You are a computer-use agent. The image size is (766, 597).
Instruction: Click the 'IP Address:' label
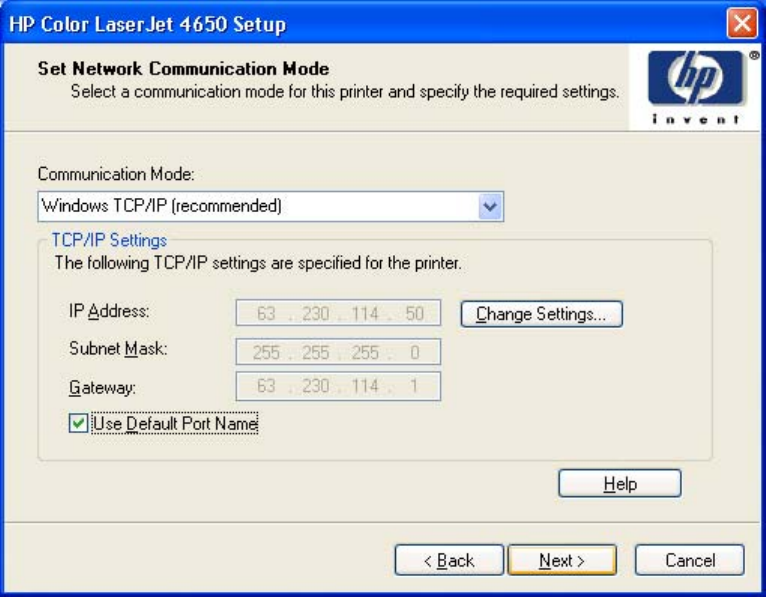(109, 311)
